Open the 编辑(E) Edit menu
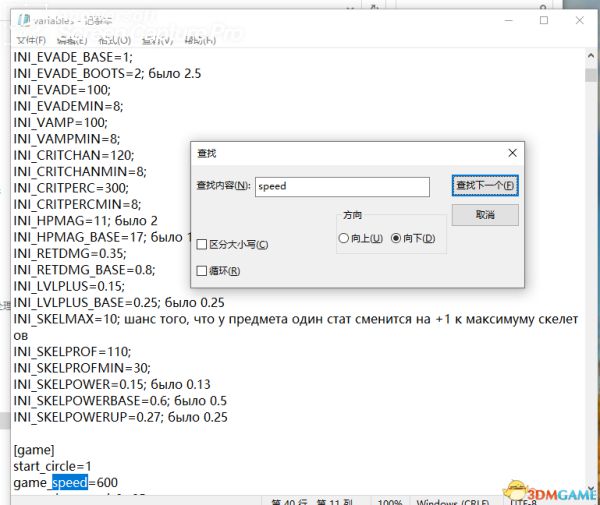The width and height of the screenshot is (600, 505). [x=71, y=40]
